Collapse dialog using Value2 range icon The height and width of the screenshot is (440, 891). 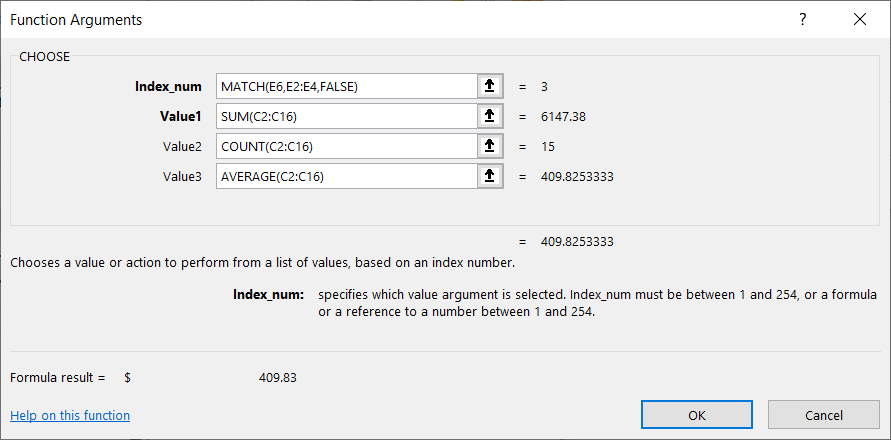tap(489, 147)
